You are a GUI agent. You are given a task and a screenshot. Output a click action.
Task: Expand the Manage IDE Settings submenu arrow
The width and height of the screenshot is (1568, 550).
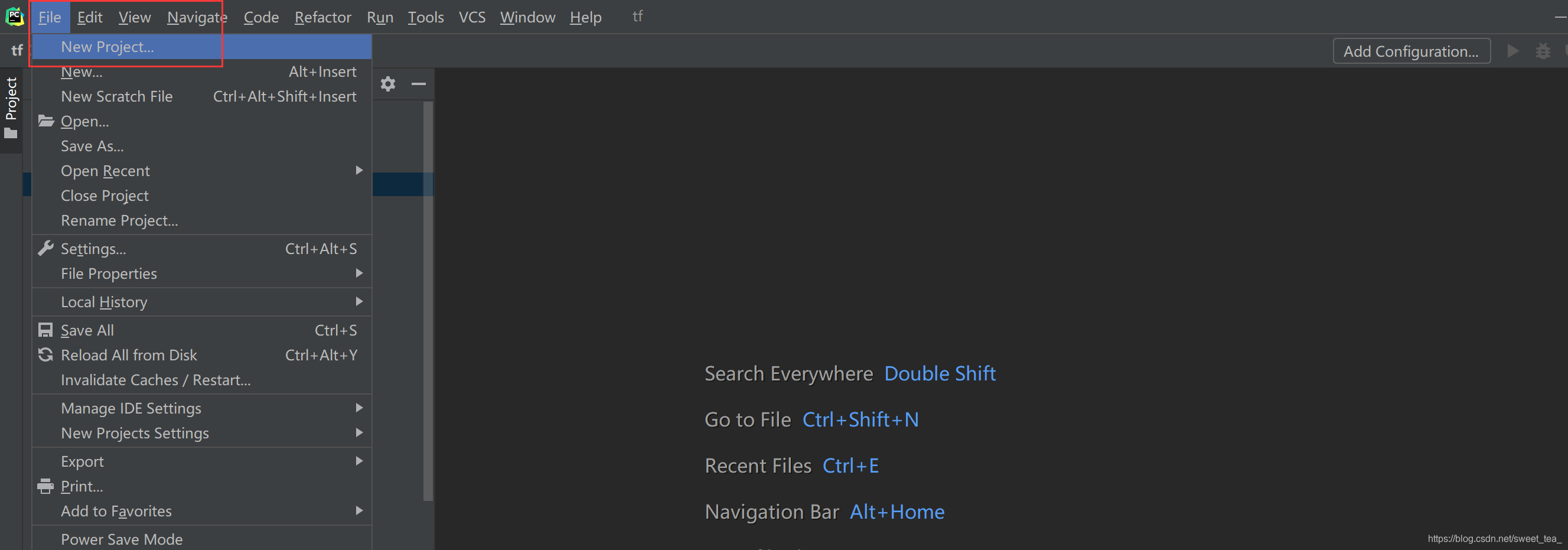point(359,408)
